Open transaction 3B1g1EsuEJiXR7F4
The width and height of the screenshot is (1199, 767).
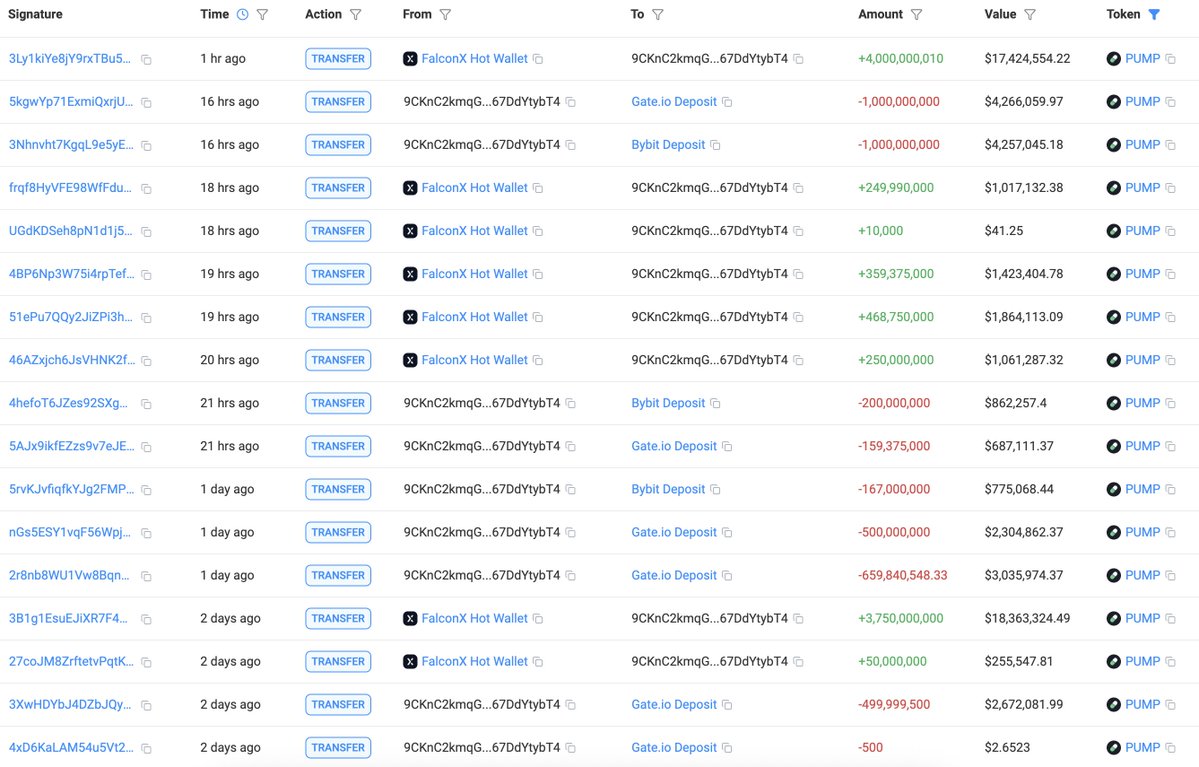coord(68,619)
